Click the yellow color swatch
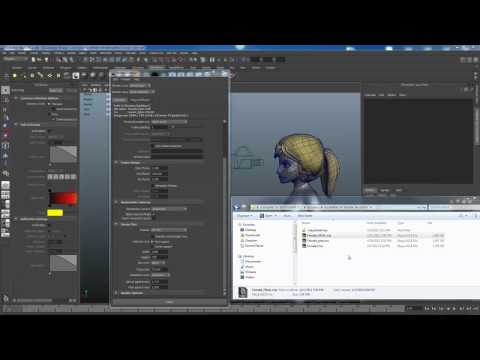This screenshot has width=480, height=360. click(55, 213)
